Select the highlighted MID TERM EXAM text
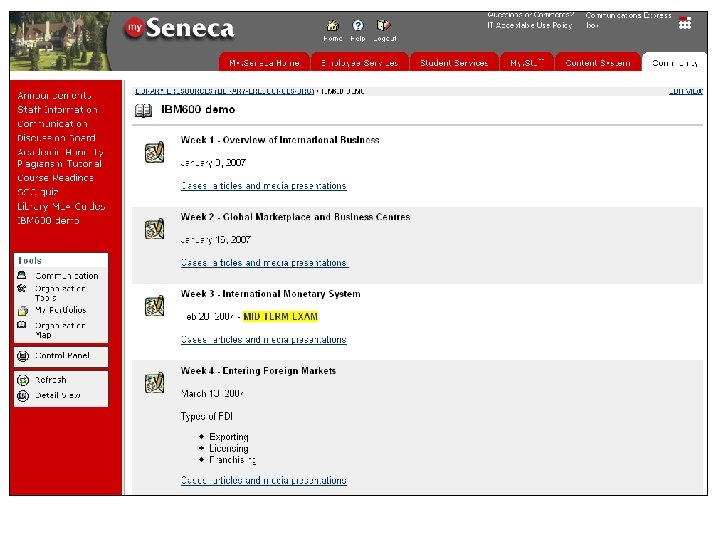720x540 pixels. 280,316
